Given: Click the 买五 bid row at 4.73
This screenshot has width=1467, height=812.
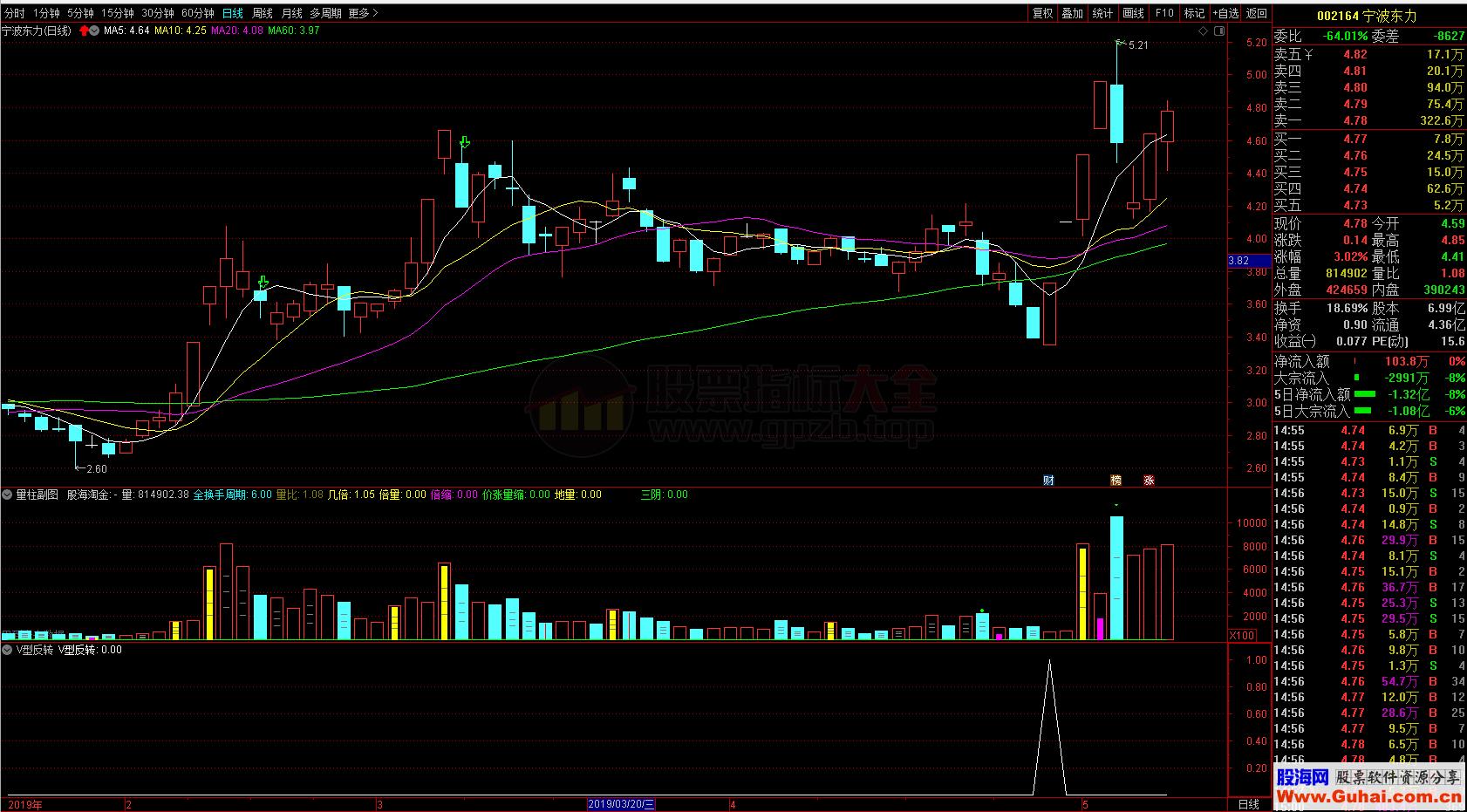Looking at the screenshot, I should coord(1368,205).
